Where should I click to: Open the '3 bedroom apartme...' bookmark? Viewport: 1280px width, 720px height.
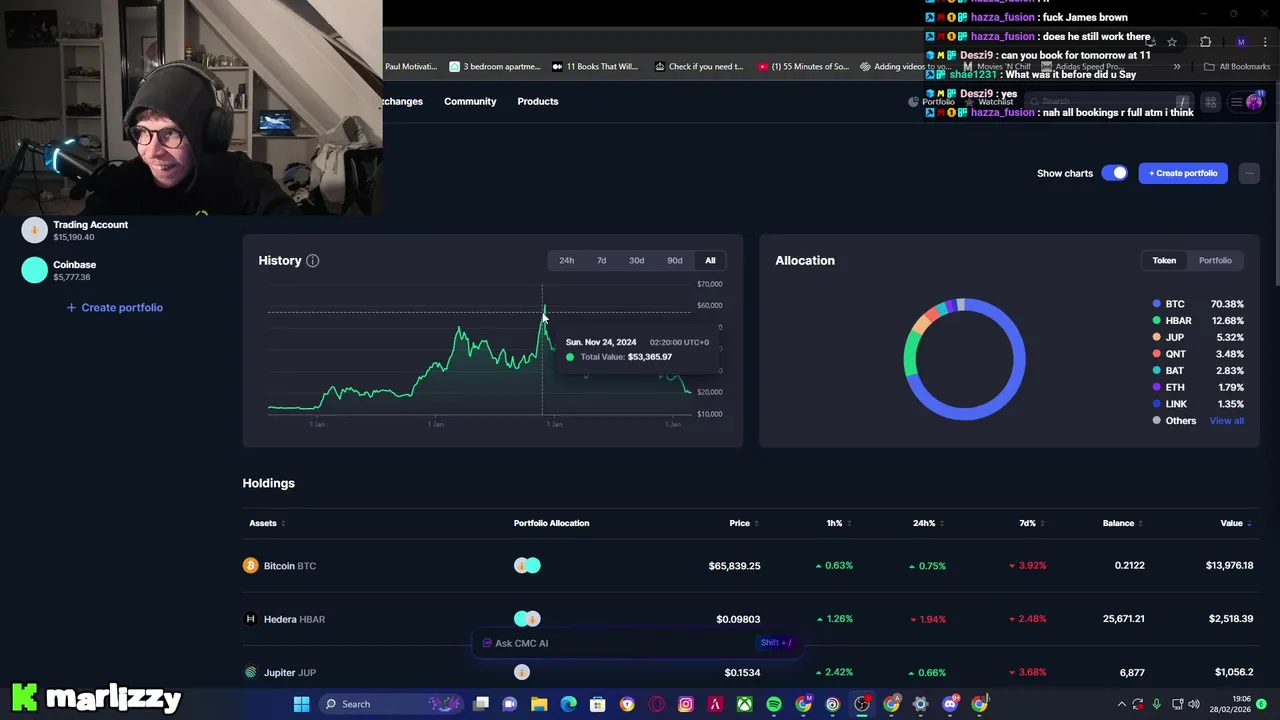(495, 67)
